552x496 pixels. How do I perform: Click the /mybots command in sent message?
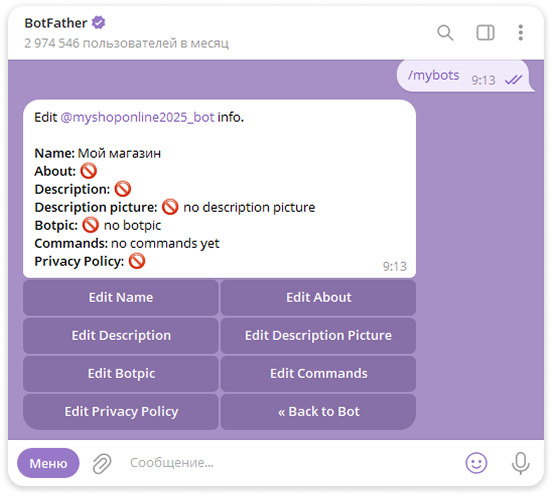click(433, 75)
